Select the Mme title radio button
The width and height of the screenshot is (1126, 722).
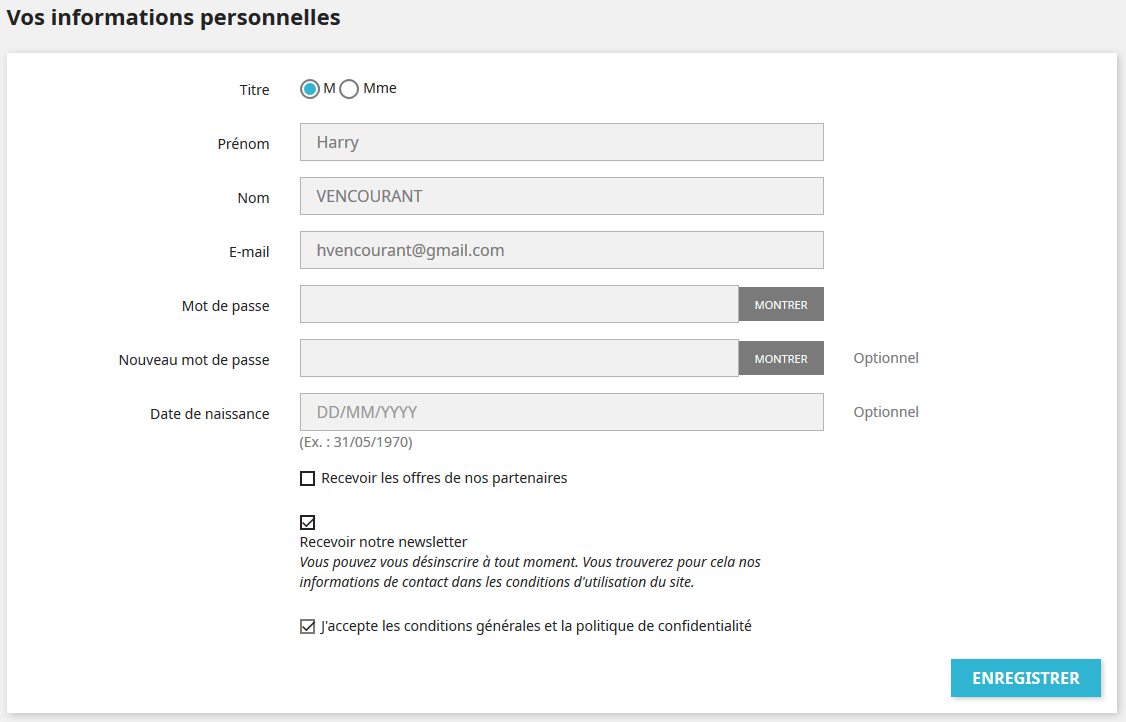coord(349,89)
